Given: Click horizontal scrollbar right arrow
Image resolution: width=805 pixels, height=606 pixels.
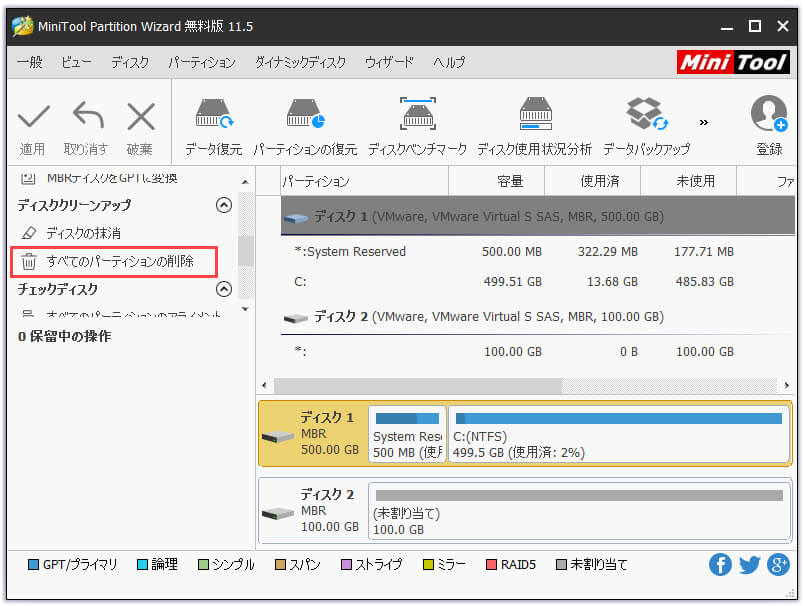Looking at the screenshot, I should tap(787, 386).
